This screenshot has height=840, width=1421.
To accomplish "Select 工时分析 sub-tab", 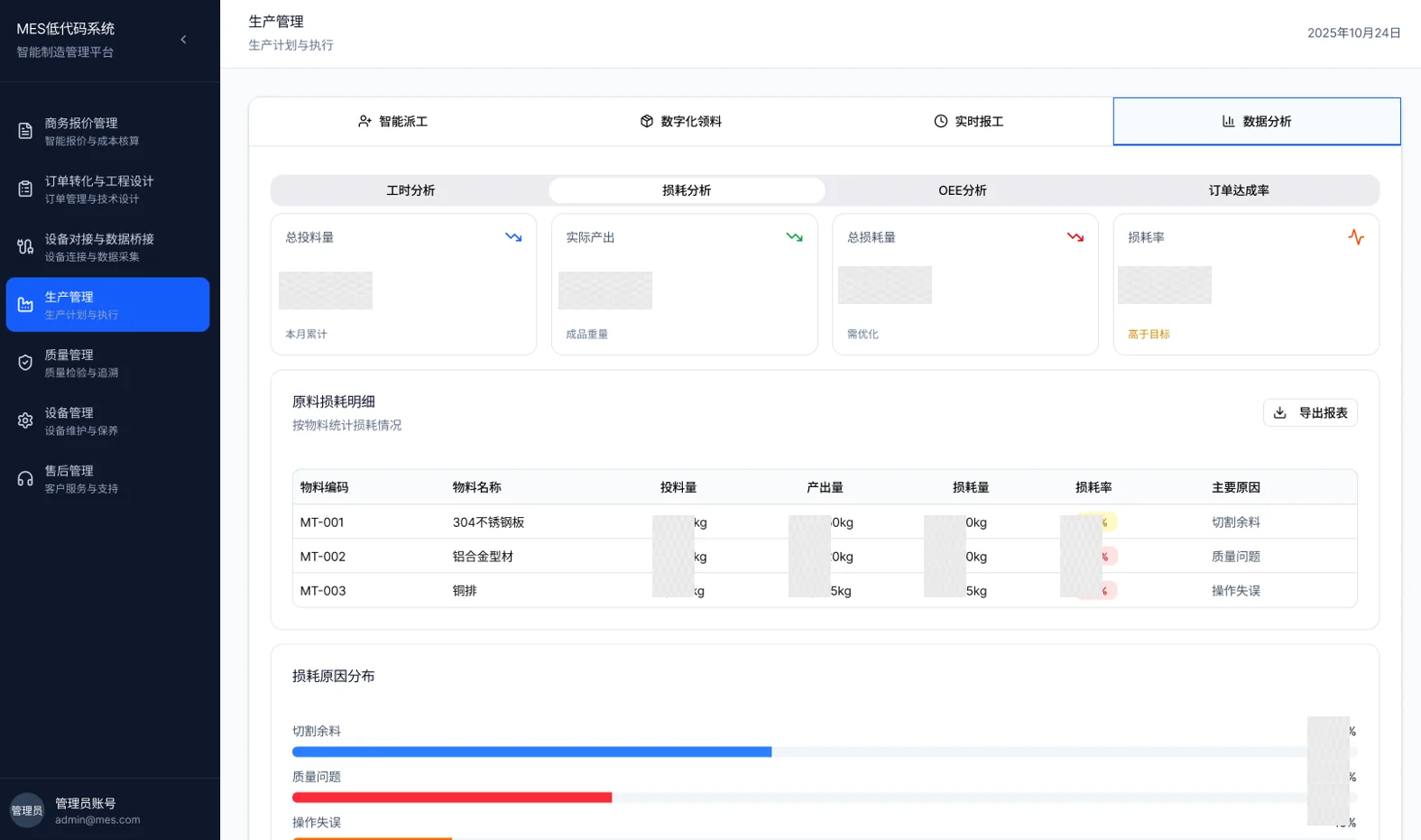I will [411, 190].
